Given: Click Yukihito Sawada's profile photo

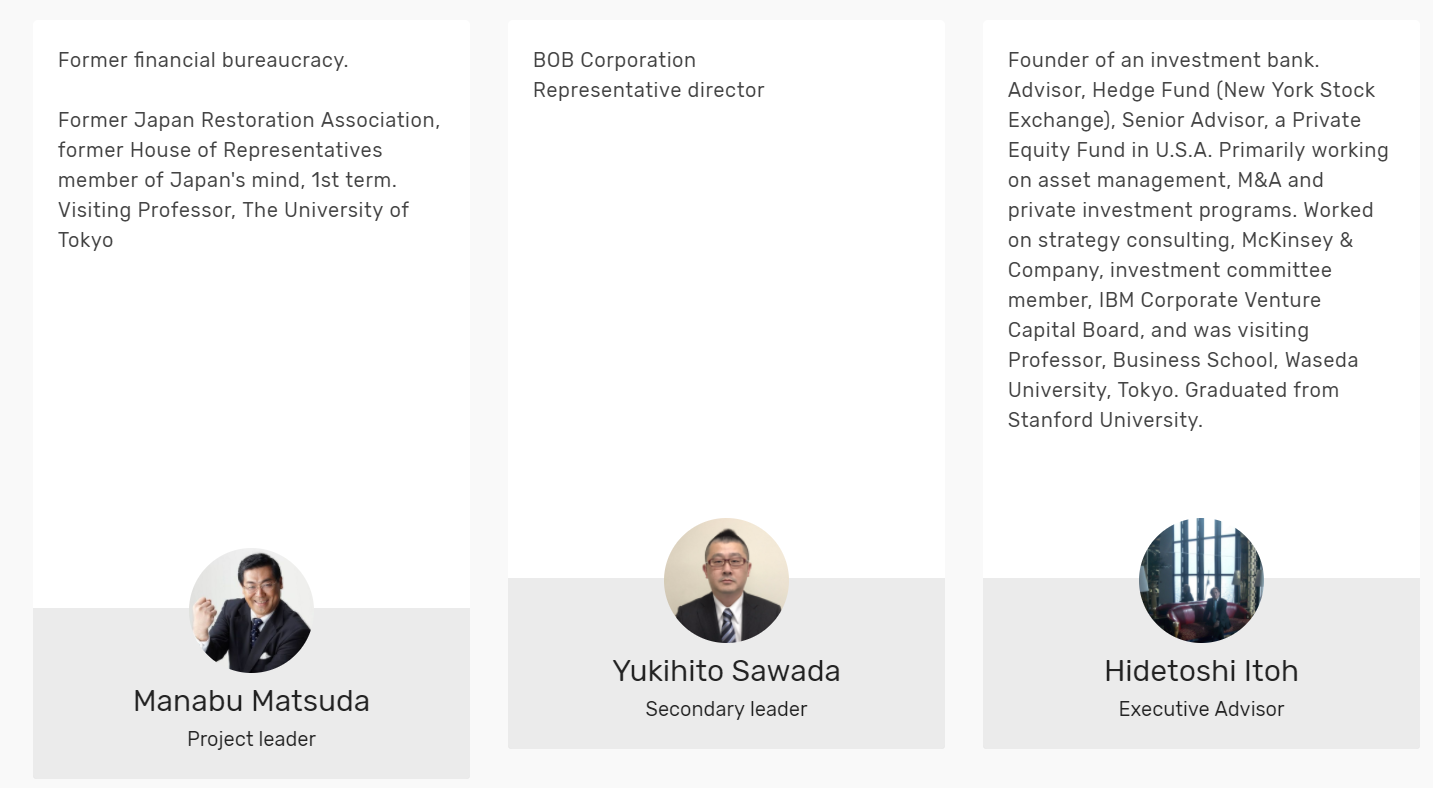Looking at the screenshot, I should coord(726,580).
